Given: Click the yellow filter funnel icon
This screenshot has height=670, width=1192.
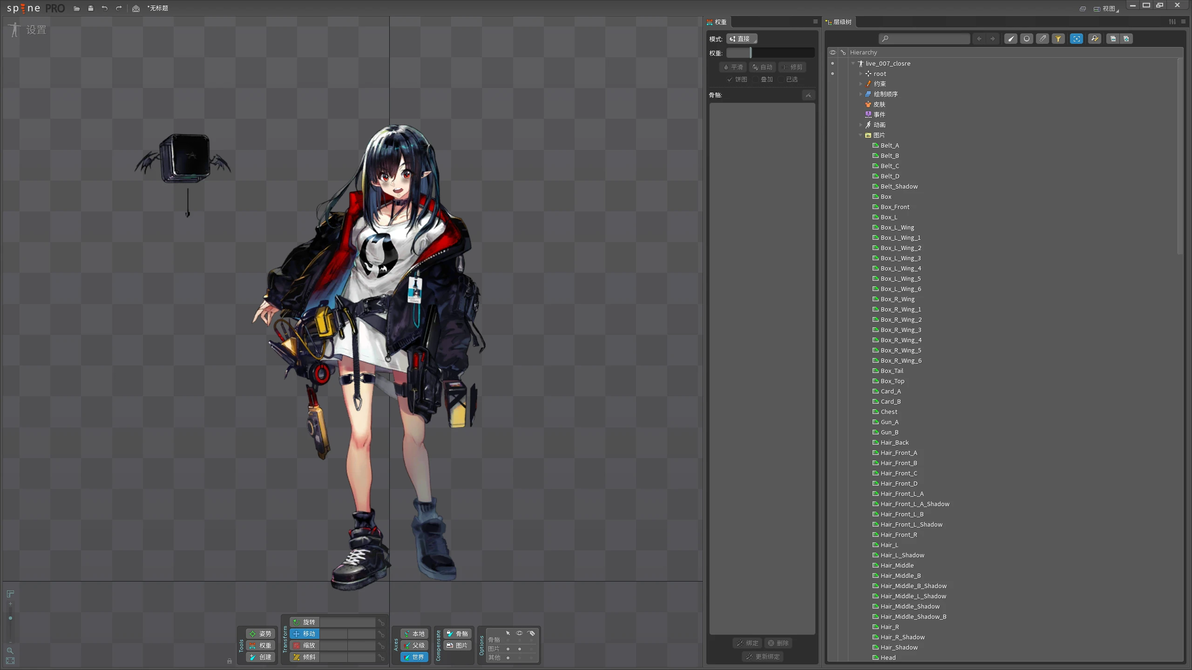Looking at the screenshot, I should 1058,39.
